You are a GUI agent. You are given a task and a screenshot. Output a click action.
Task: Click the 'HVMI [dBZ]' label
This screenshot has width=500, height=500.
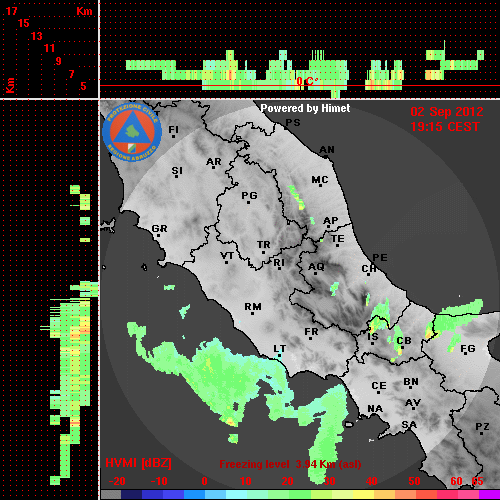[x=138, y=463]
